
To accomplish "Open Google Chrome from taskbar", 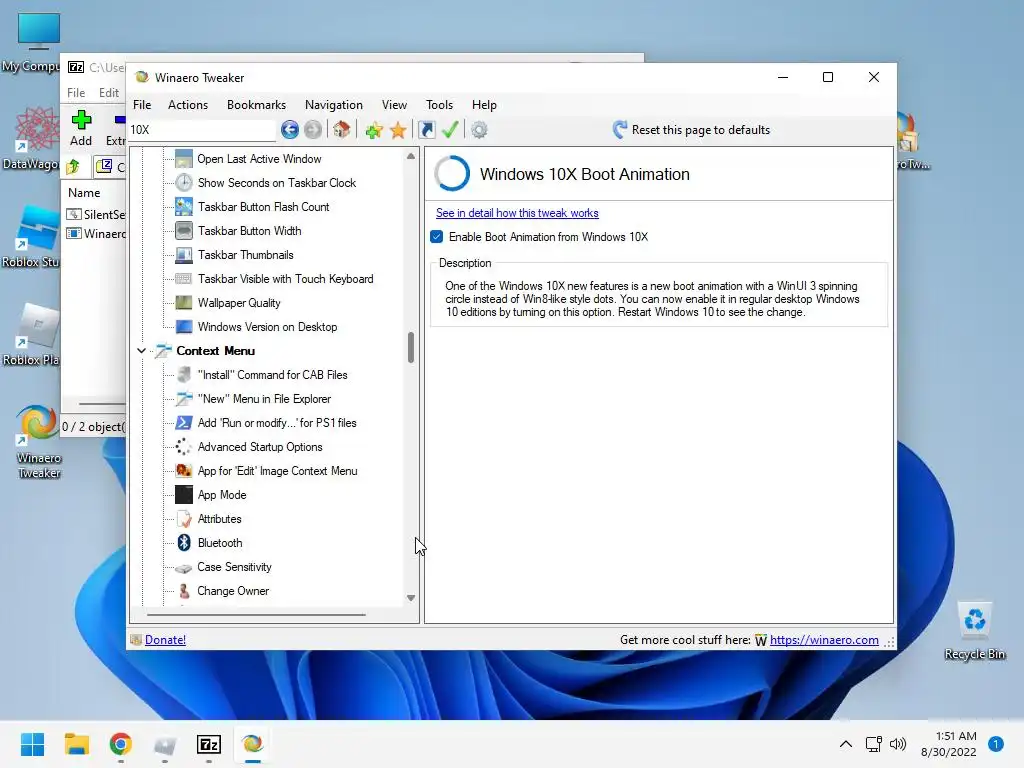I will pos(121,744).
